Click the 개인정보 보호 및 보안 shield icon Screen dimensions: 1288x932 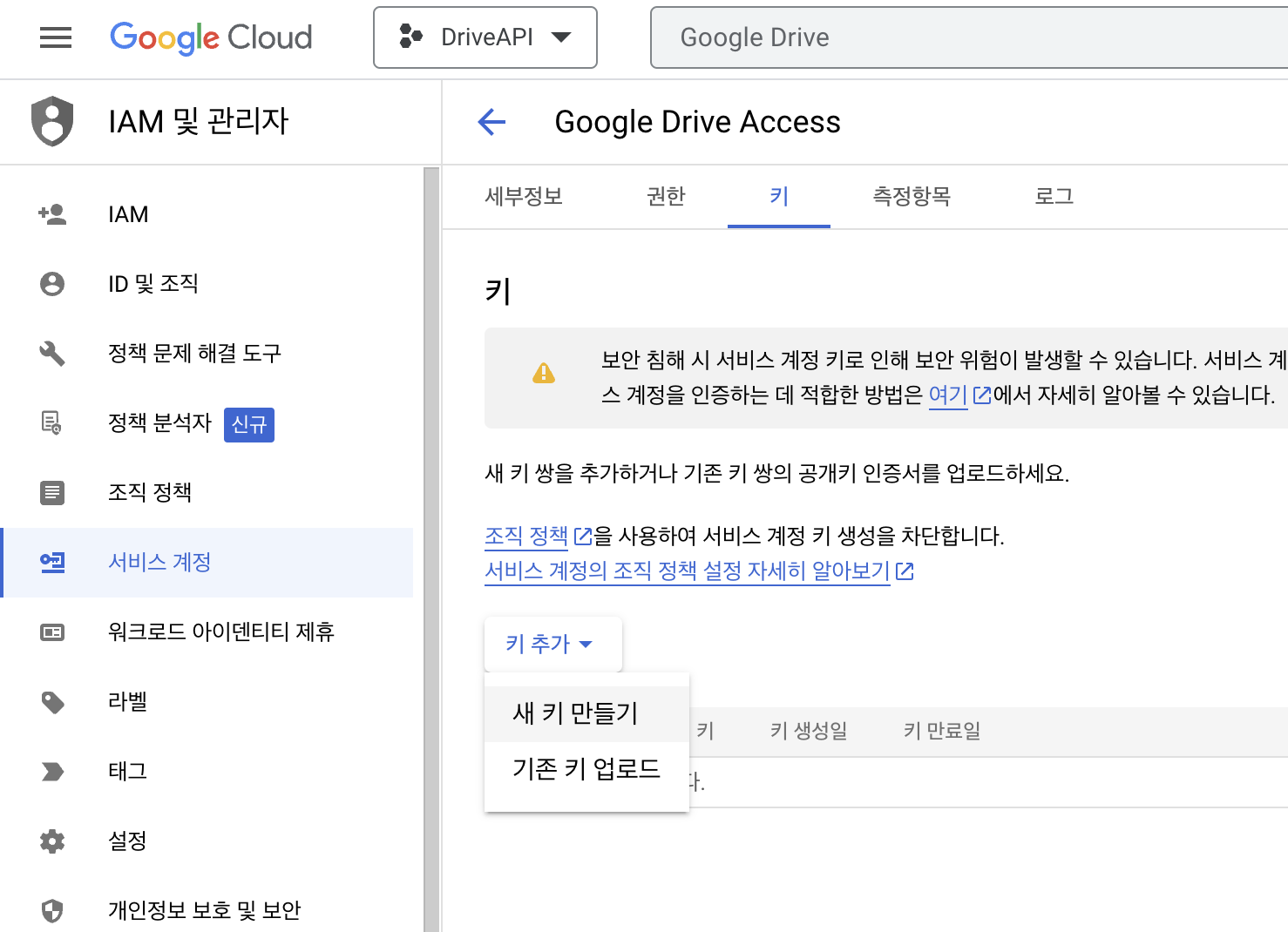tap(52, 911)
